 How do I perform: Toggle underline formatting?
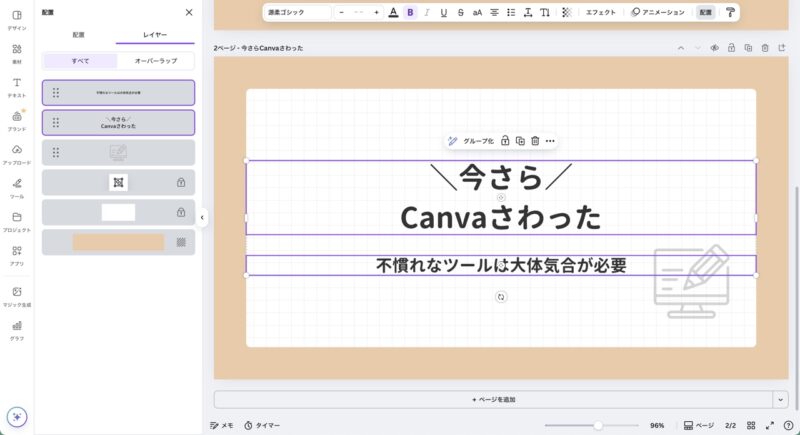point(444,12)
